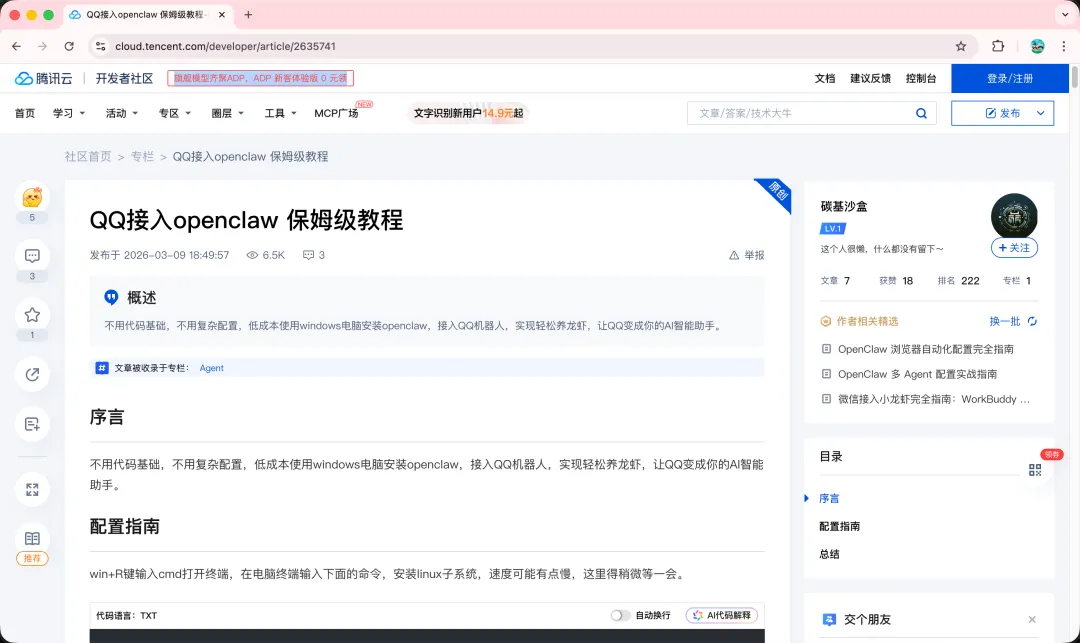Enter fullscreen reading mode icon
This screenshot has width=1080, height=643.
pos(32,489)
